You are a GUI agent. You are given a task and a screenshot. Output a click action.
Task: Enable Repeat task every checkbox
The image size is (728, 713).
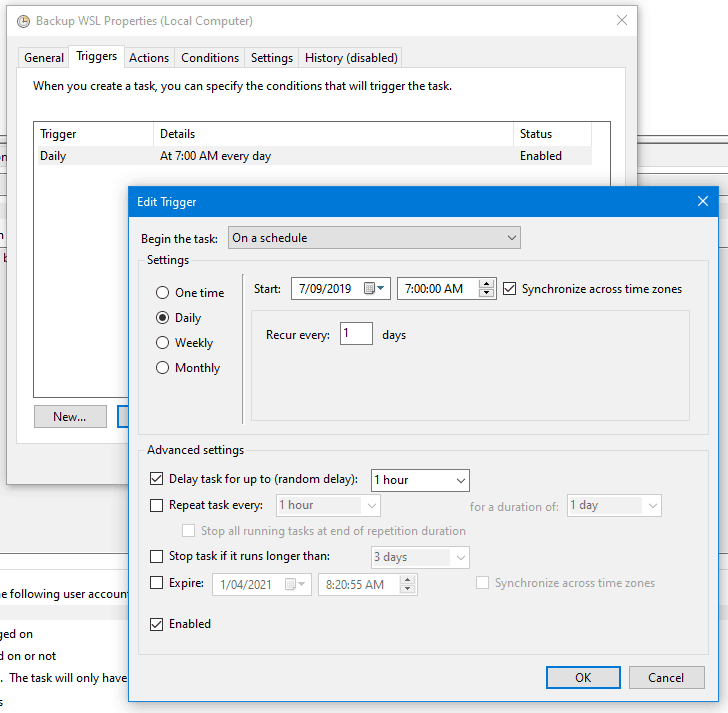[156, 506]
